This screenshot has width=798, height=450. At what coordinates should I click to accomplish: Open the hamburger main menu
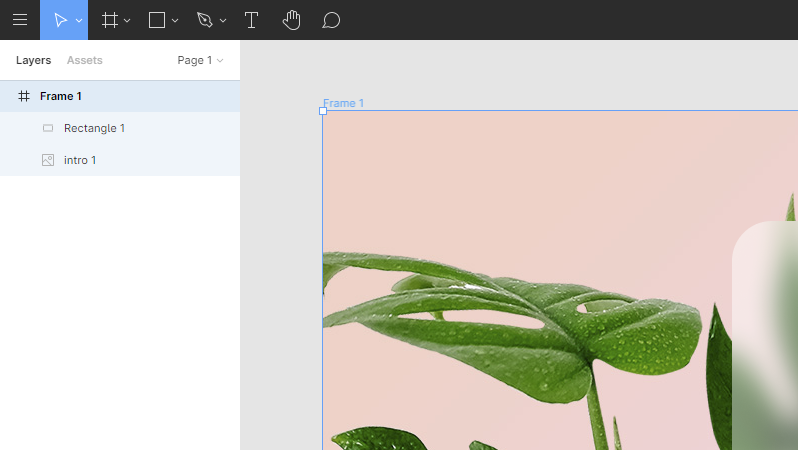pos(20,20)
